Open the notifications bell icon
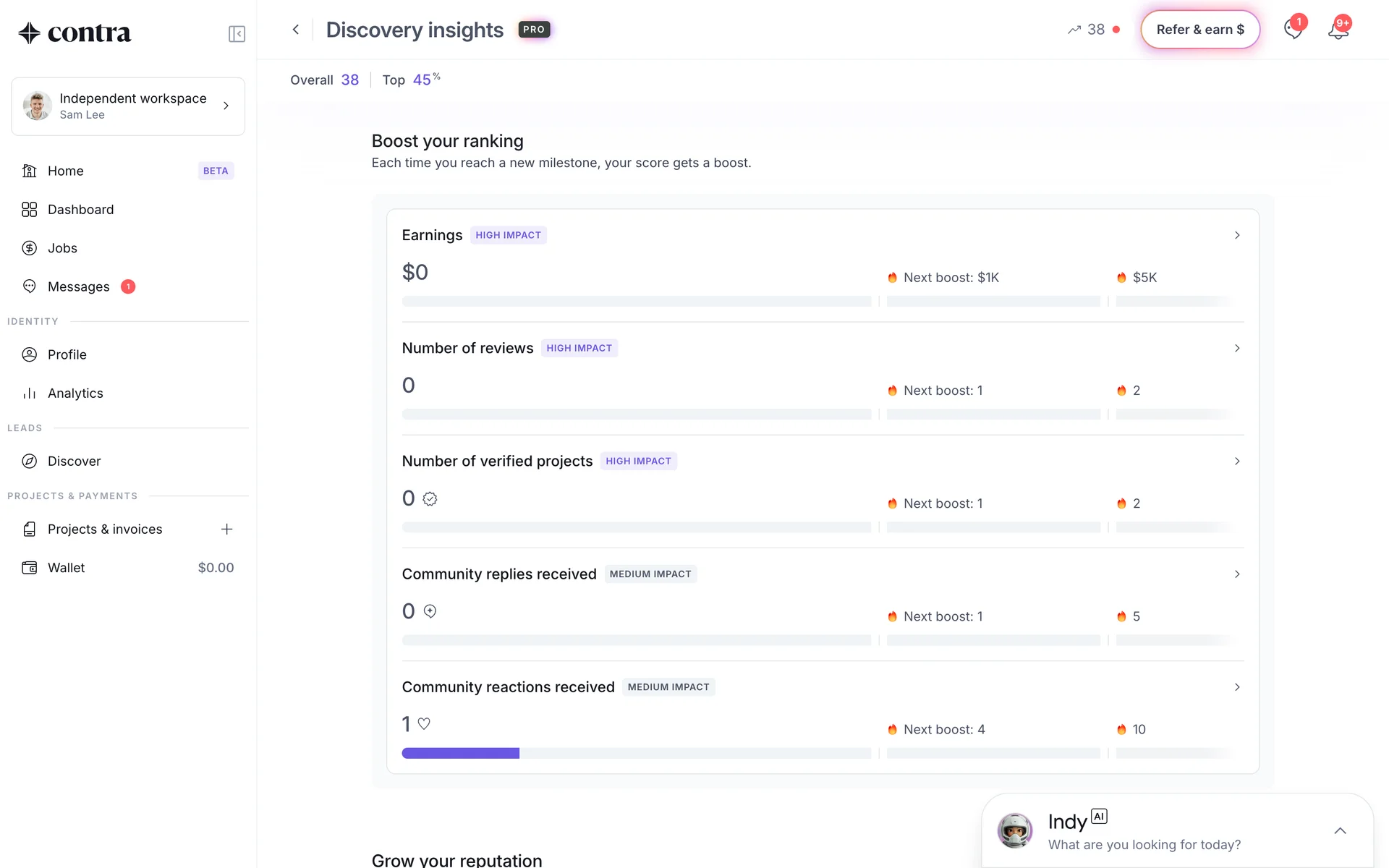1389x868 pixels. [1338, 30]
